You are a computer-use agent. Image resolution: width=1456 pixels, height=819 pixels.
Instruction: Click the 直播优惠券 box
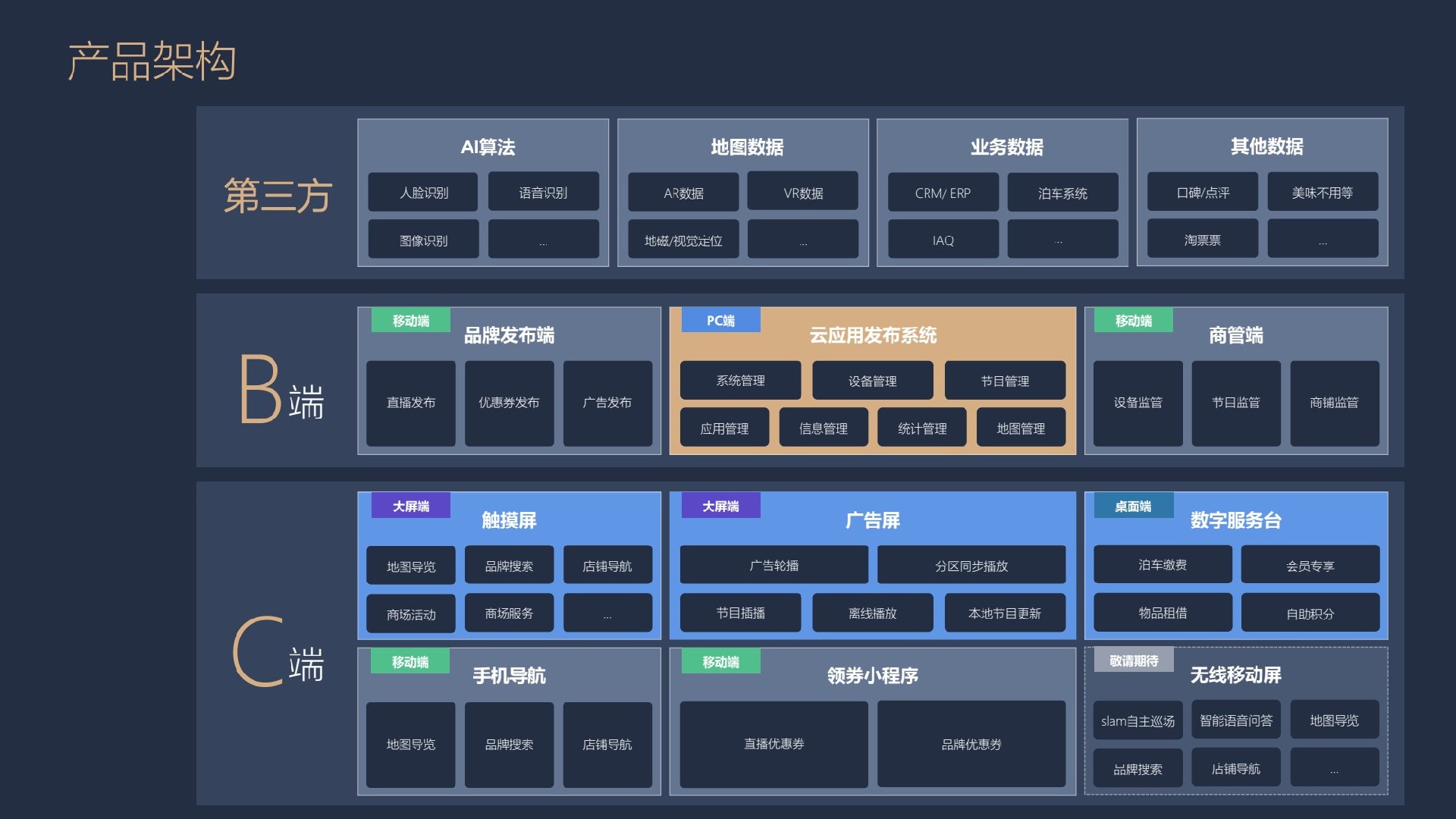(x=773, y=745)
